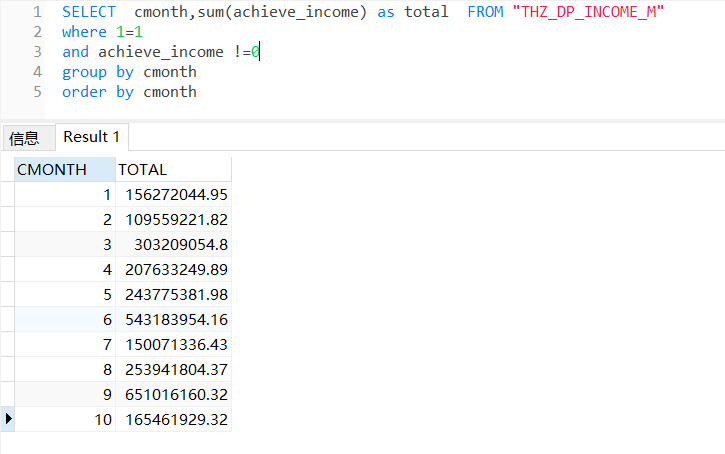Image resolution: width=725 pixels, height=454 pixels.
Task: Select cell 543183954.16
Action: point(173,319)
